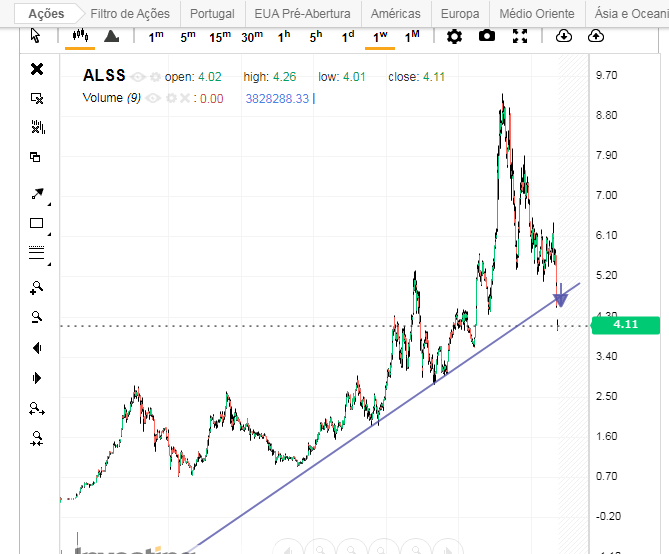Screen dimensions: 669x554
Task: Enter fullscreen chart mode
Action: tap(520, 36)
